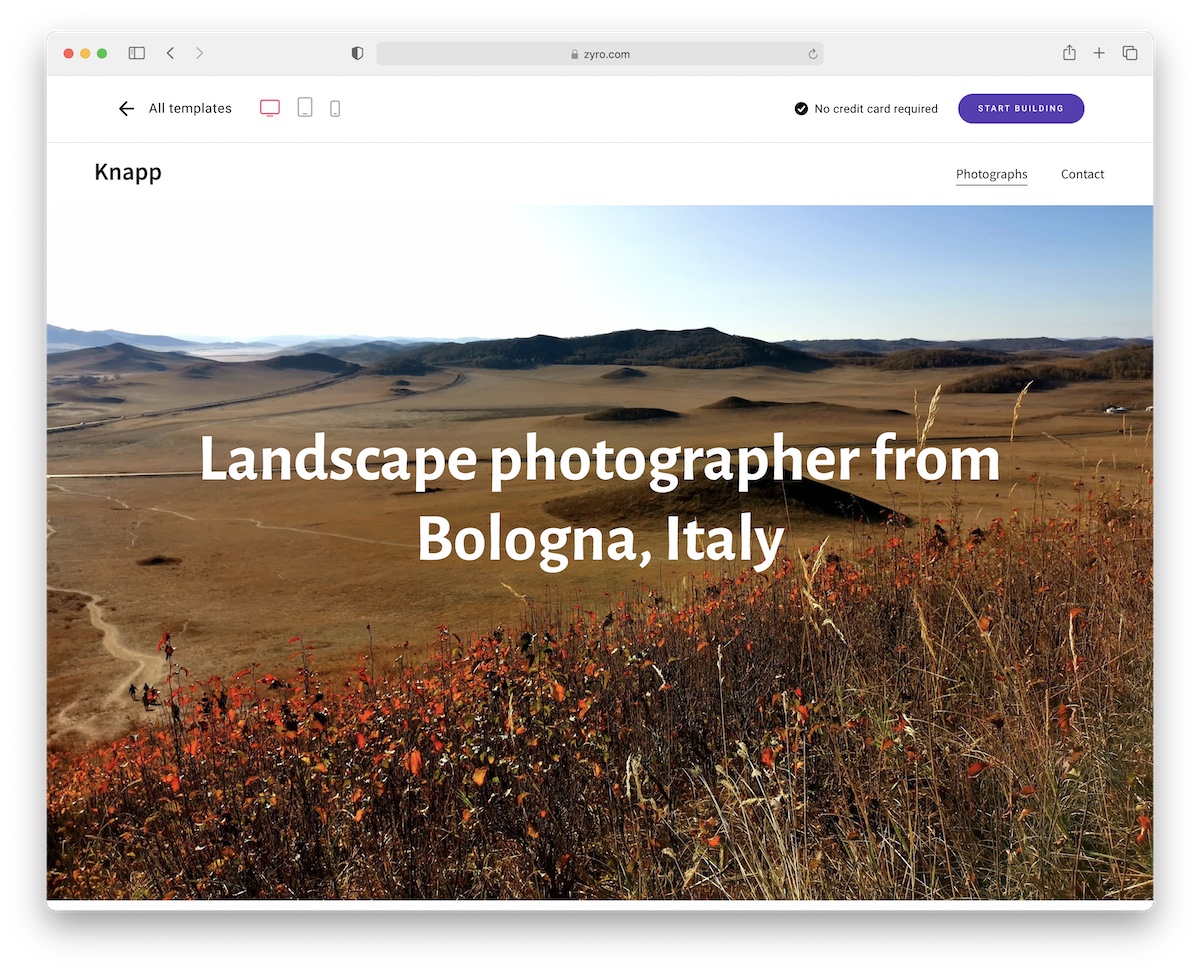Open a new browser tab
Image resolution: width=1200 pixels, height=972 pixels.
click(1099, 53)
